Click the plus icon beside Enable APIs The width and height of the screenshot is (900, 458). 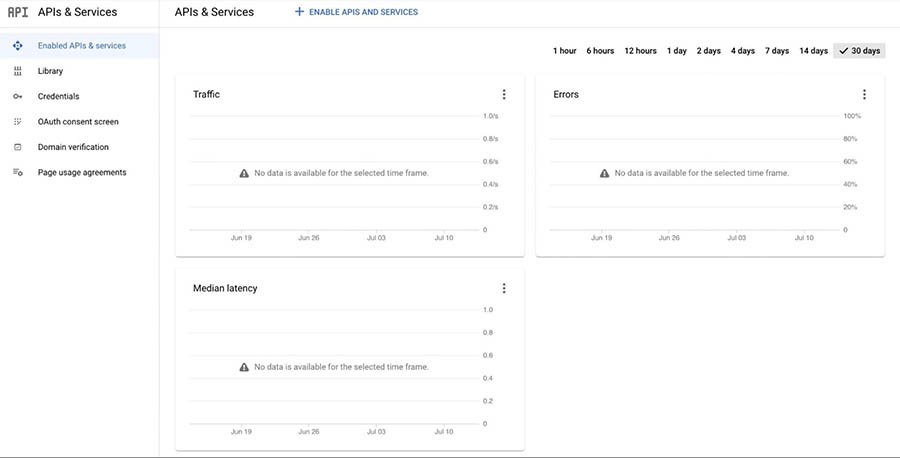click(299, 12)
